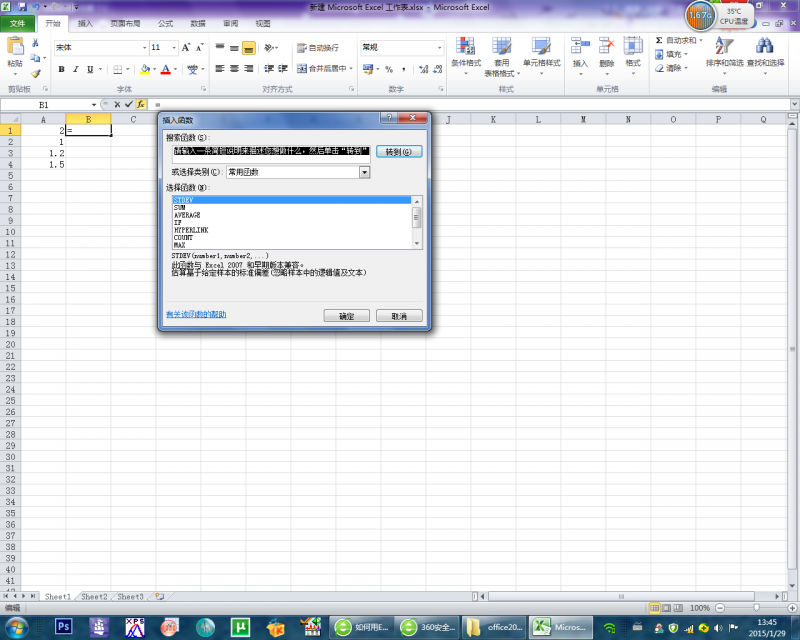Viewport: 800px width, 640px height.
Task: Toggle top vertical alignment
Action: click(x=220, y=48)
